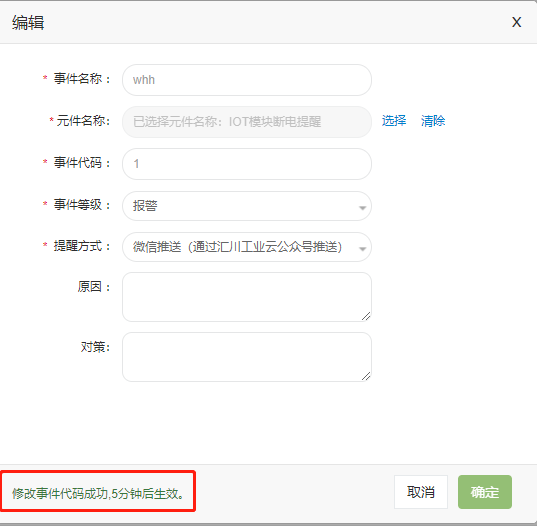Expand the 提醒方式 dropdown showing 微信推送
This screenshot has width=537, height=526.
tap(247, 247)
